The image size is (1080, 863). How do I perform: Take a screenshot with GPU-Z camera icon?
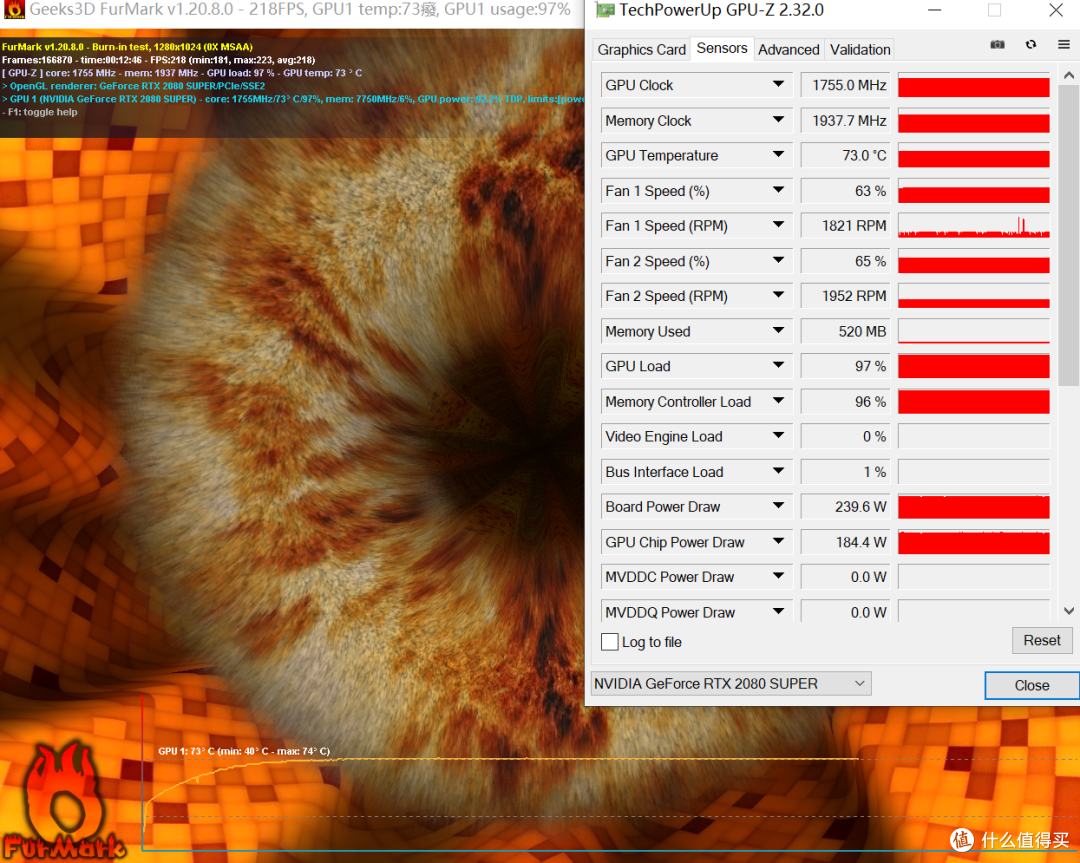click(997, 45)
